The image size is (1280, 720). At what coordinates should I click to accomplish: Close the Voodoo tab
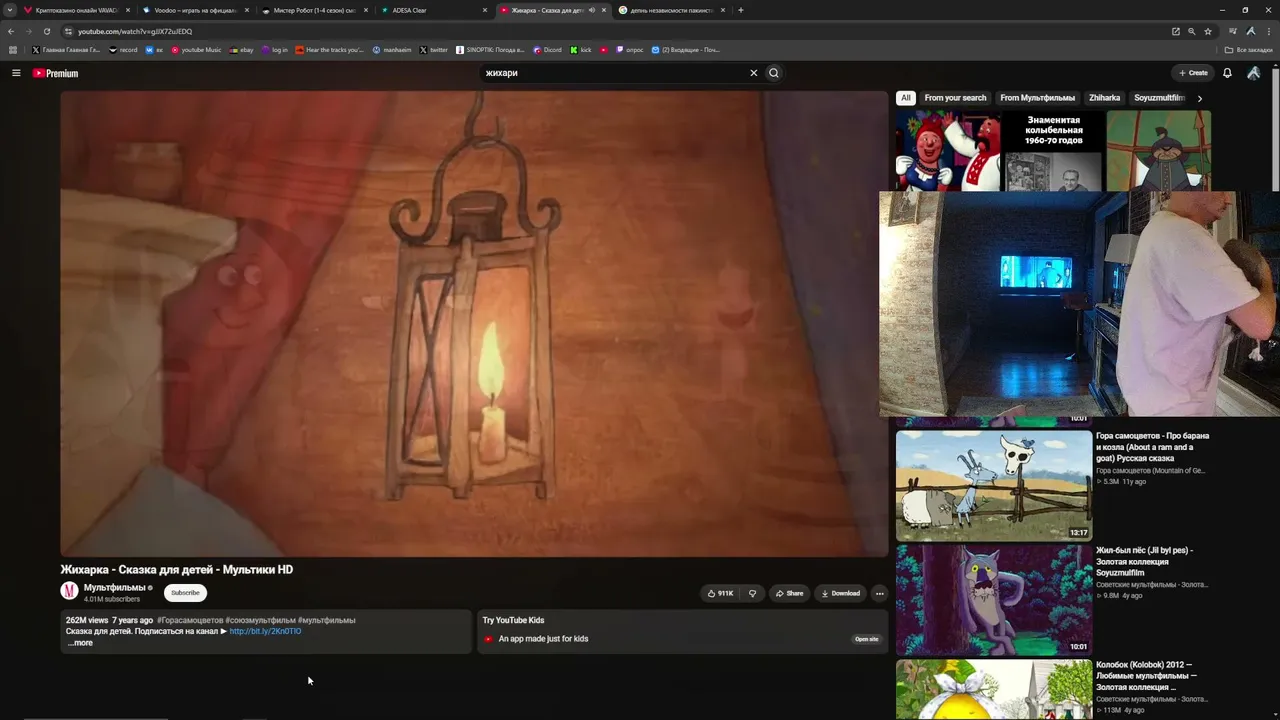[247, 10]
